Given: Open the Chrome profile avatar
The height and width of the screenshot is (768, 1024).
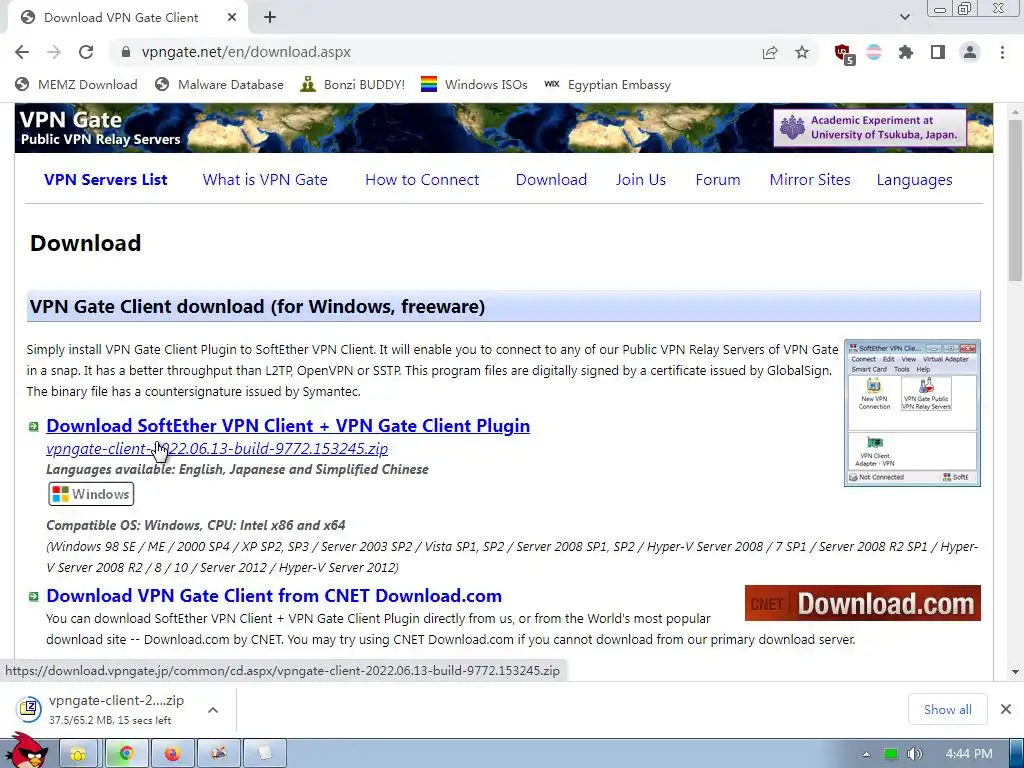Looking at the screenshot, I should tap(970, 52).
